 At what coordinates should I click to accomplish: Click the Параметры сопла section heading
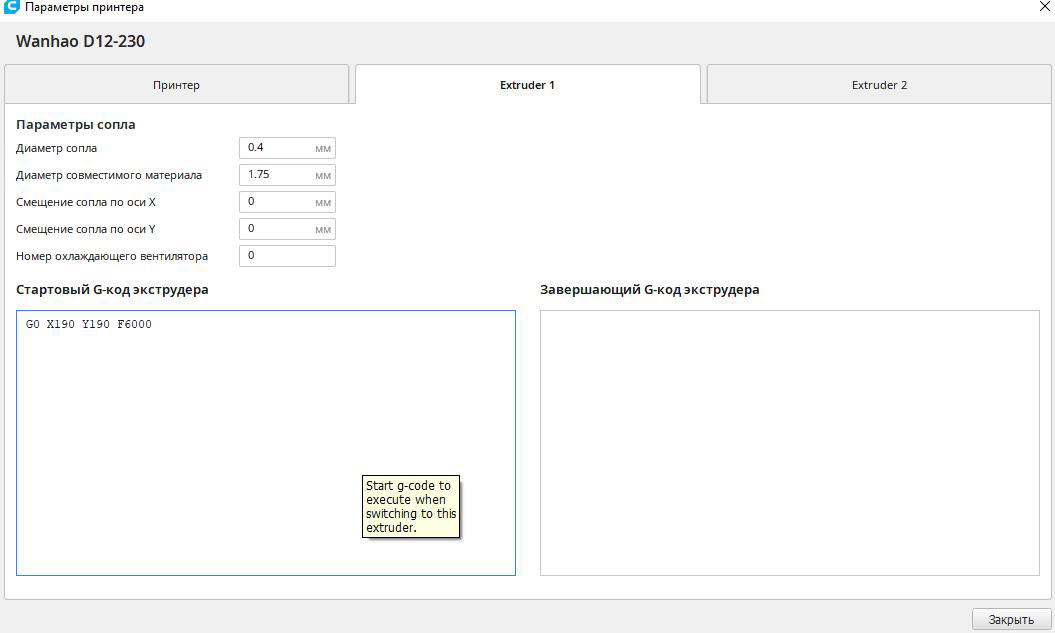pyautogui.click(x=76, y=125)
